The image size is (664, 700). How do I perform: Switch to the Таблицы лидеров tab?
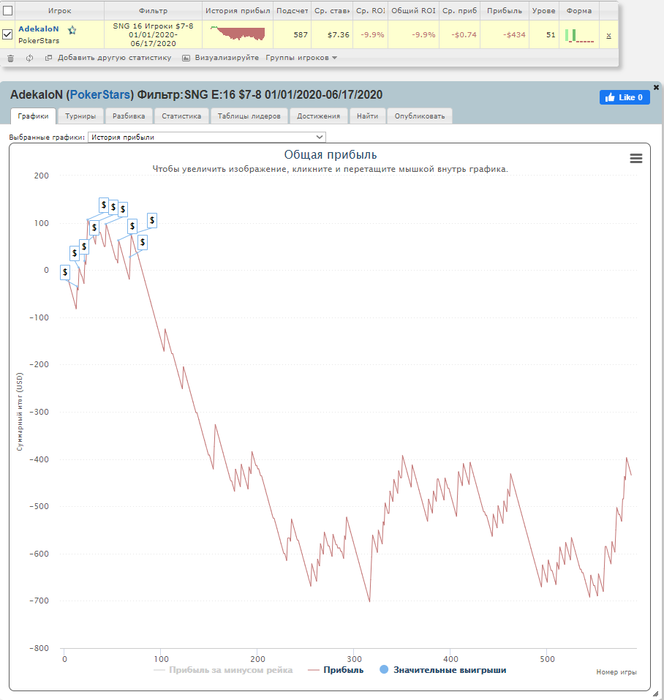click(x=249, y=116)
